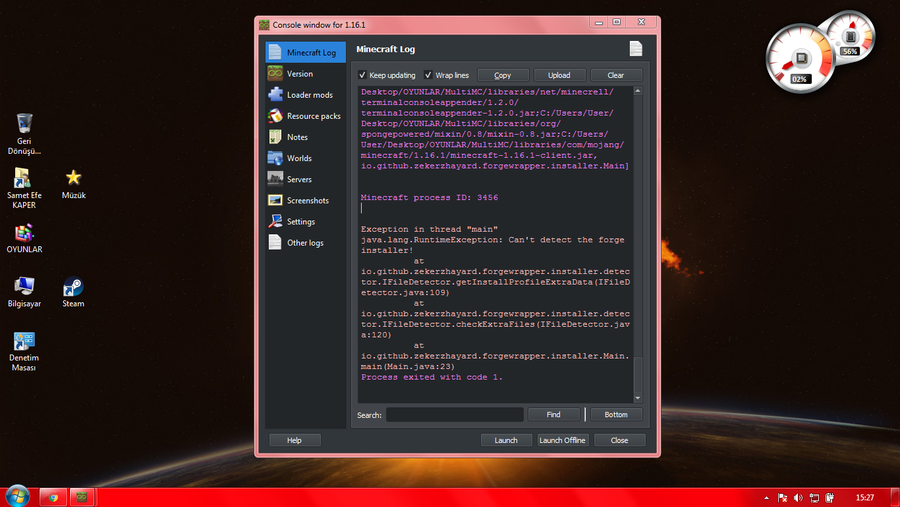Viewport: 900px width, 507px height.
Task: Select the Müzük star desktop icon
Action: click(x=73, y=184)
